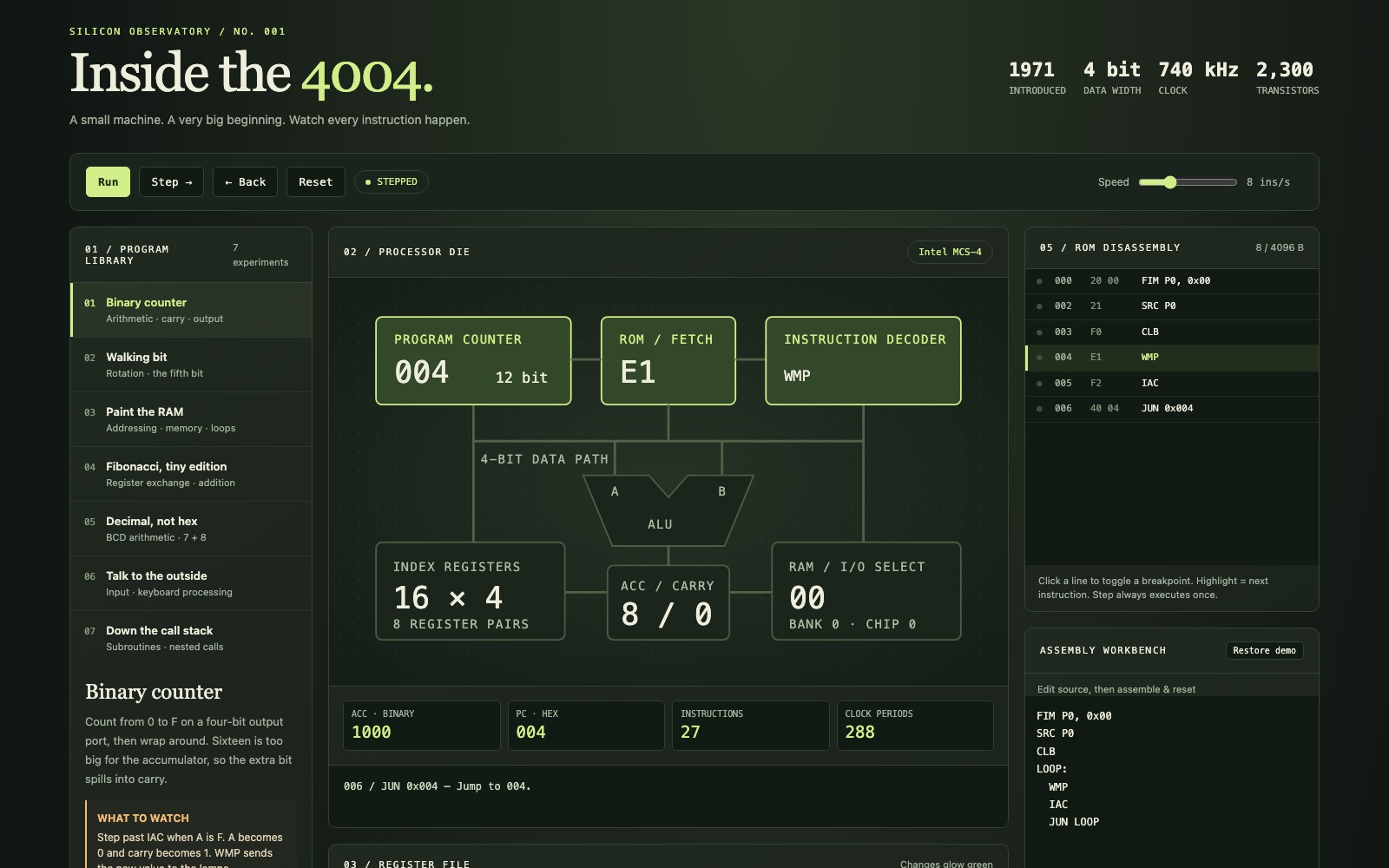The height and width of the screenshot is (868, 1389).
Task: Click the 740 kHz clock stat
Action: (1198, 77)
